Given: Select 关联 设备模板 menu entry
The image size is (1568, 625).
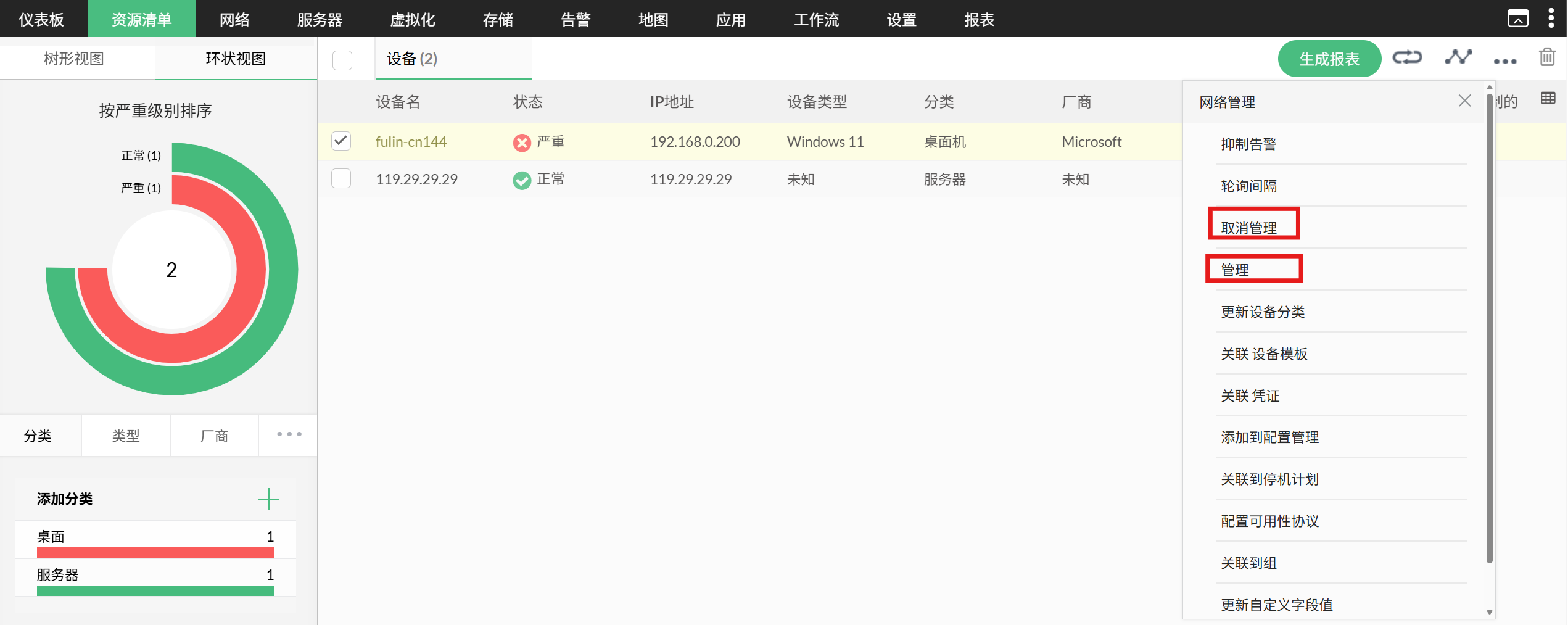Looking at the screenshot, I should coord(1341,354).
